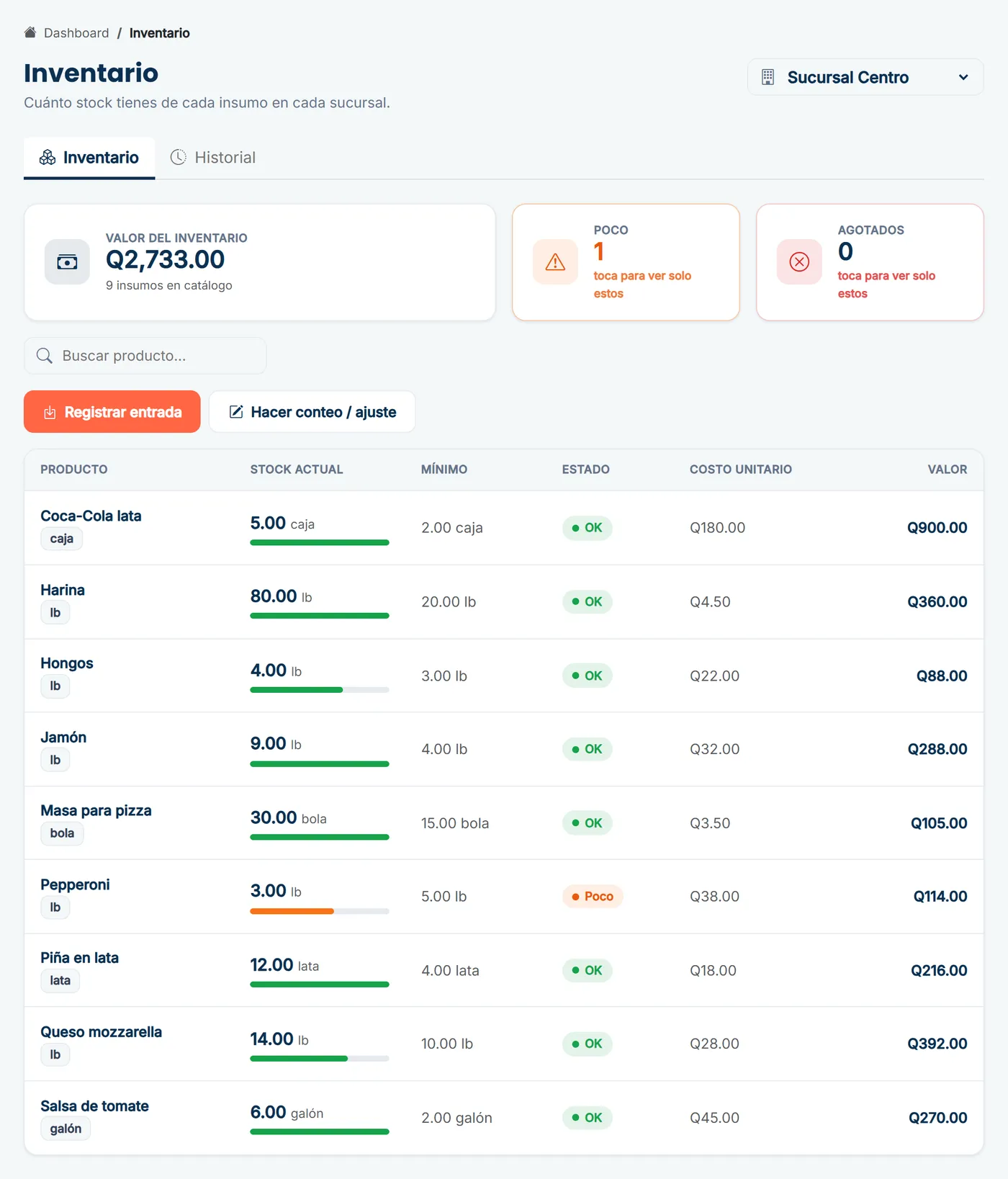Click the building icon beside Sucursal Centro
The width and height of the screenshot is (1008, 1179).
tap(768, 77)
